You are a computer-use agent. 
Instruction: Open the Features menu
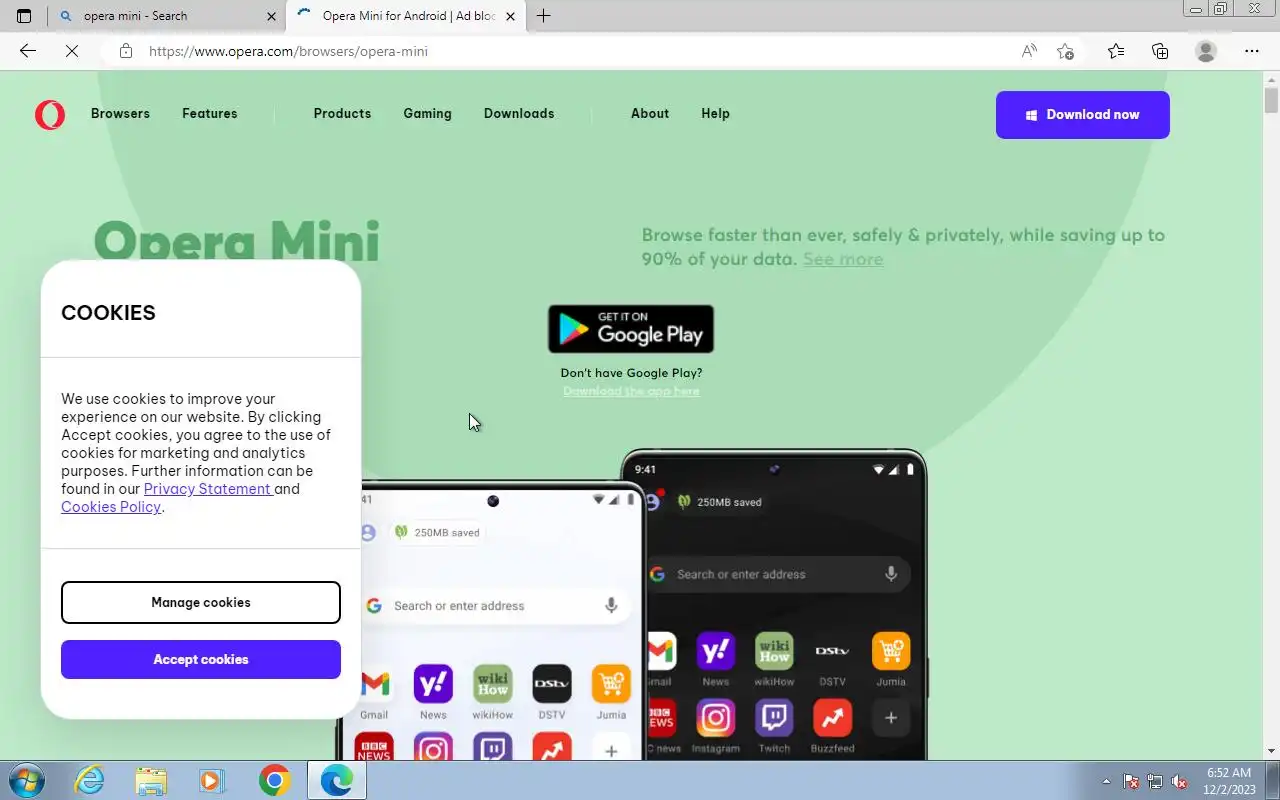click(x=210, y=114)
